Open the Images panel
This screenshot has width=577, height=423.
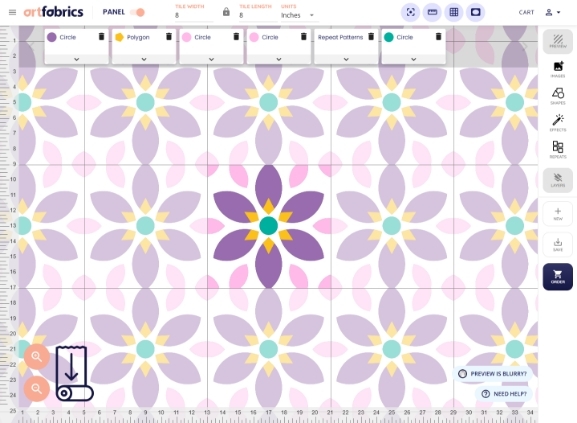[x=558, y=69]
